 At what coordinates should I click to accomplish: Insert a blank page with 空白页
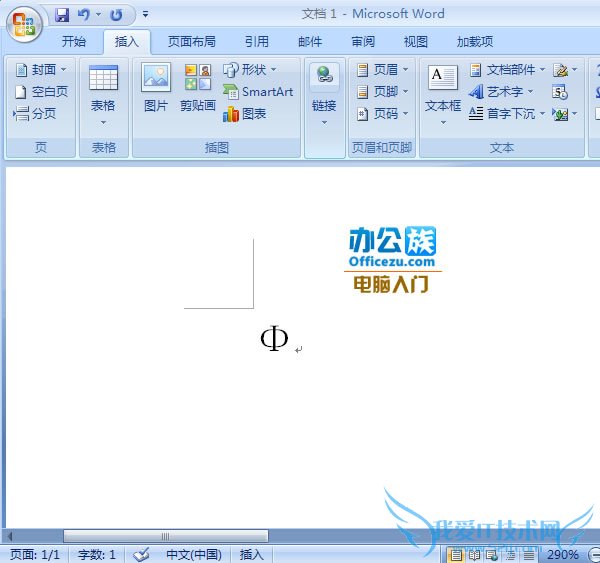pyautogui.click(x=41, y=92)
